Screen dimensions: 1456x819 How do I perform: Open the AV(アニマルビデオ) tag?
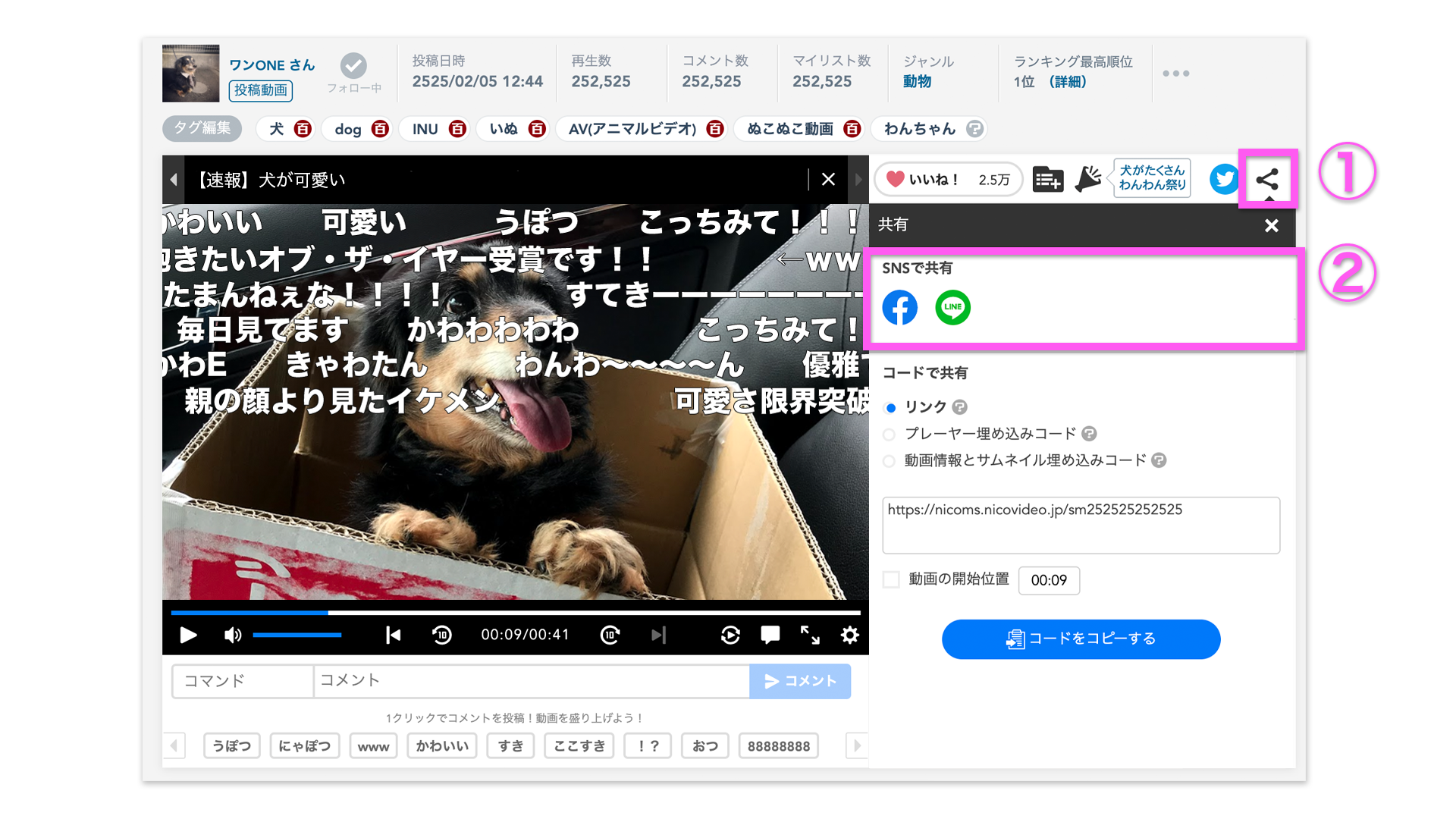pos(632,129)
